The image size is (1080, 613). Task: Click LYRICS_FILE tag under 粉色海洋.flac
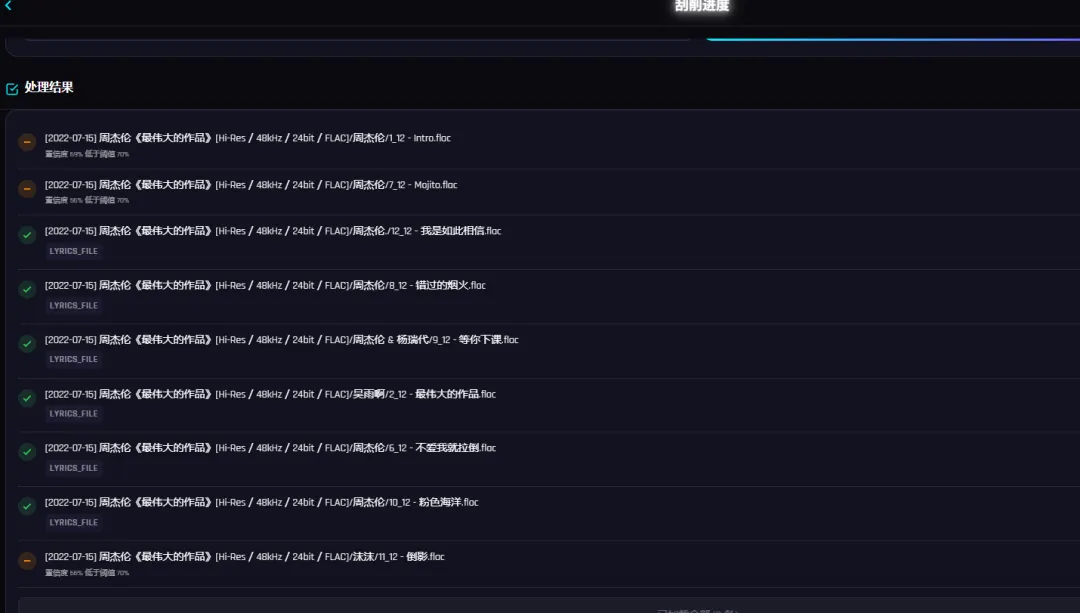pos(74,523)
